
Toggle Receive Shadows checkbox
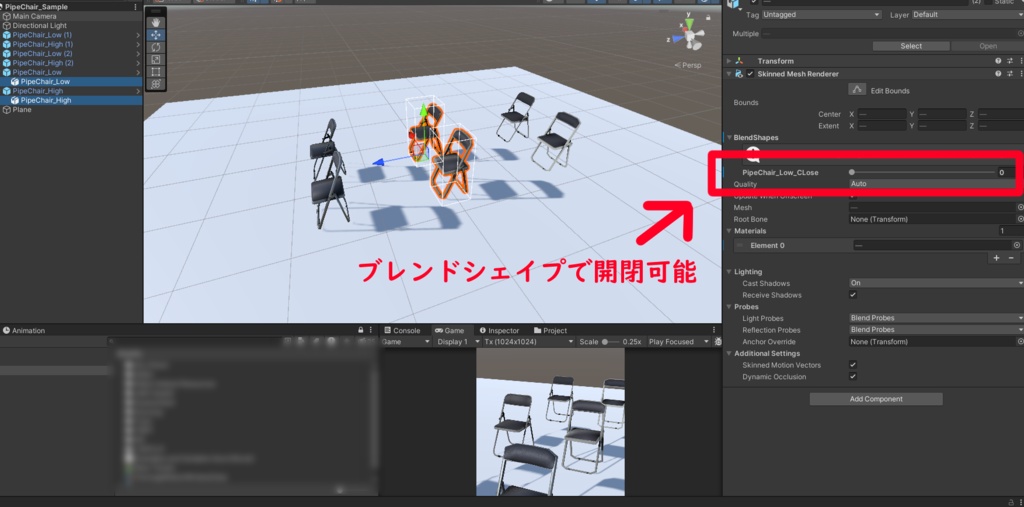point(853,295)
